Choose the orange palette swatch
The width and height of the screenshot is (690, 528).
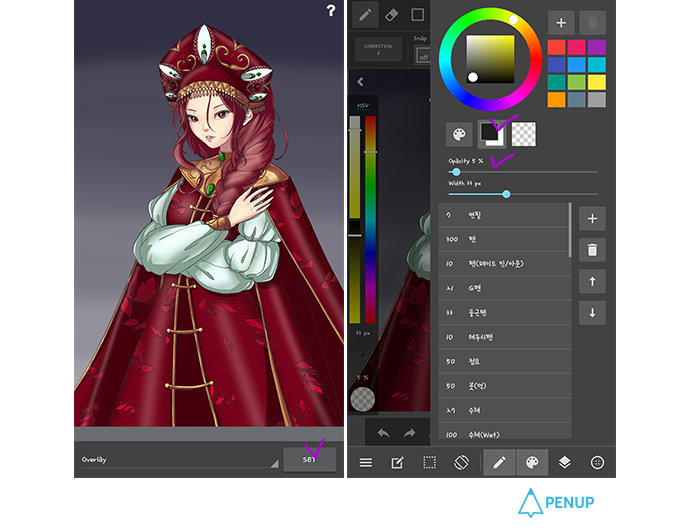pyautogui.click(x=557, y=100)
